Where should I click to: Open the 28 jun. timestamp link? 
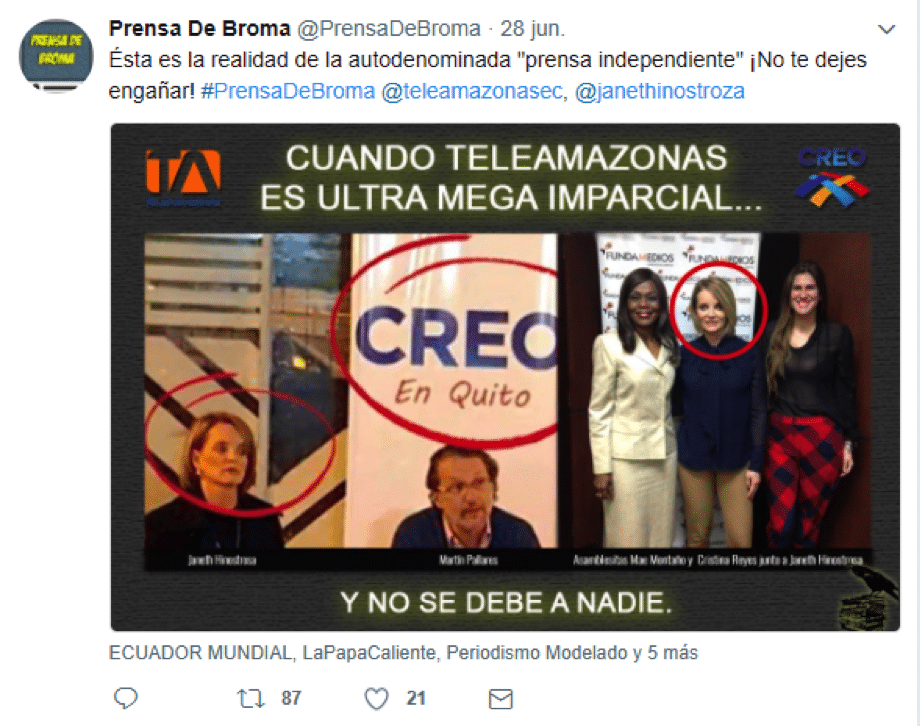pyautogui.click(x=532, y=28)
